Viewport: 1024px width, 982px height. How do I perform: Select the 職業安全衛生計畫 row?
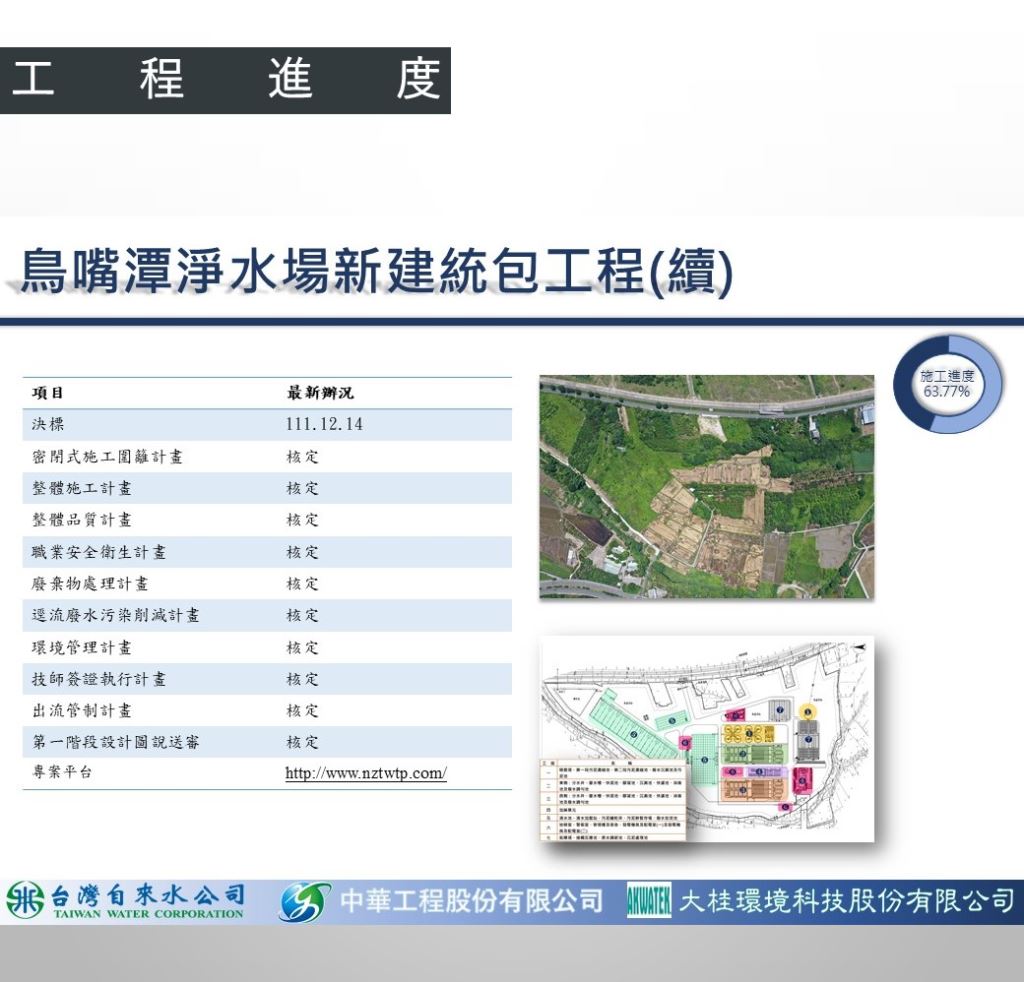pos(99,552)
